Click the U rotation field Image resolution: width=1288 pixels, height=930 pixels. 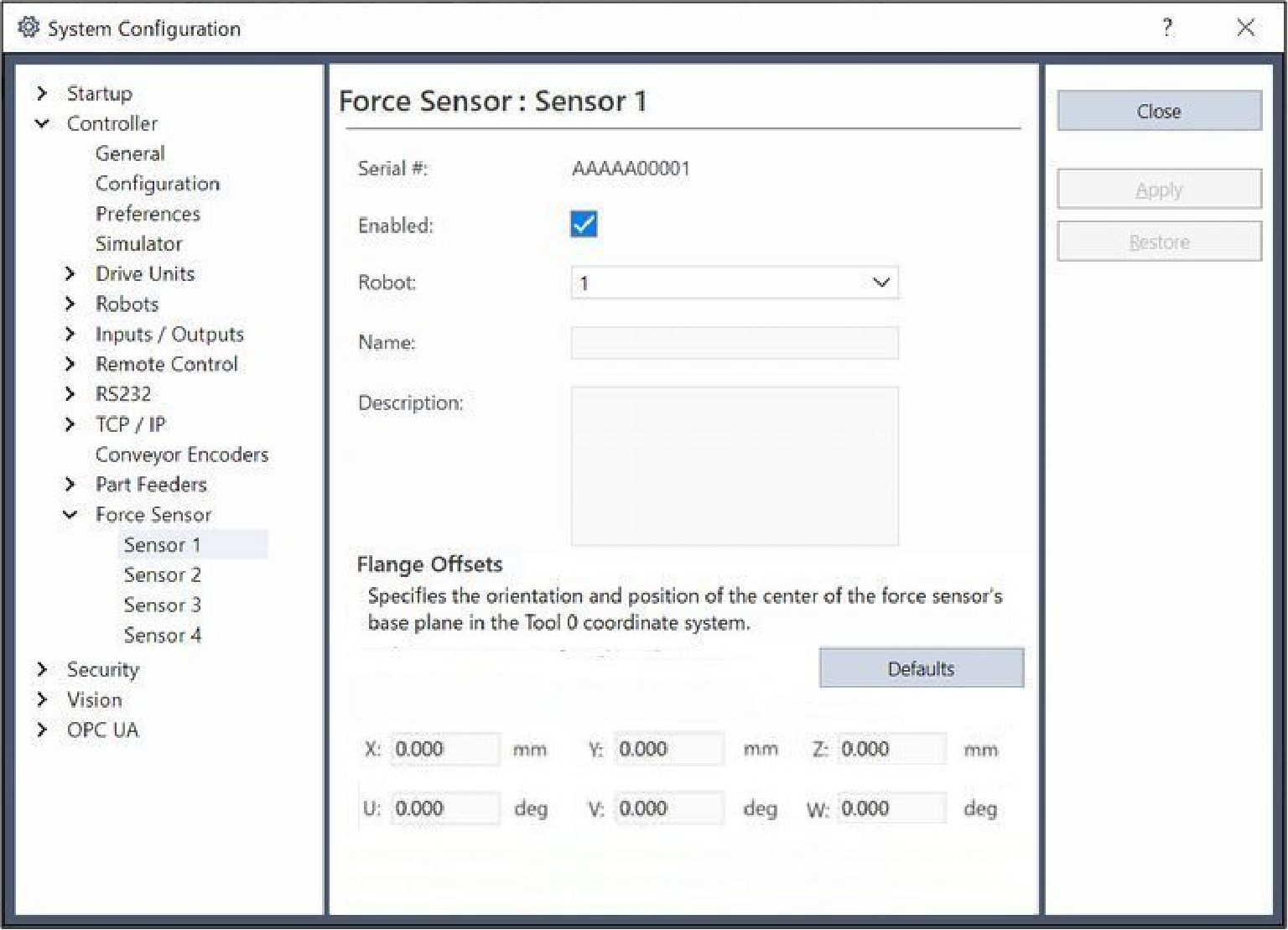pyautogui.click(x=445, y=808)
